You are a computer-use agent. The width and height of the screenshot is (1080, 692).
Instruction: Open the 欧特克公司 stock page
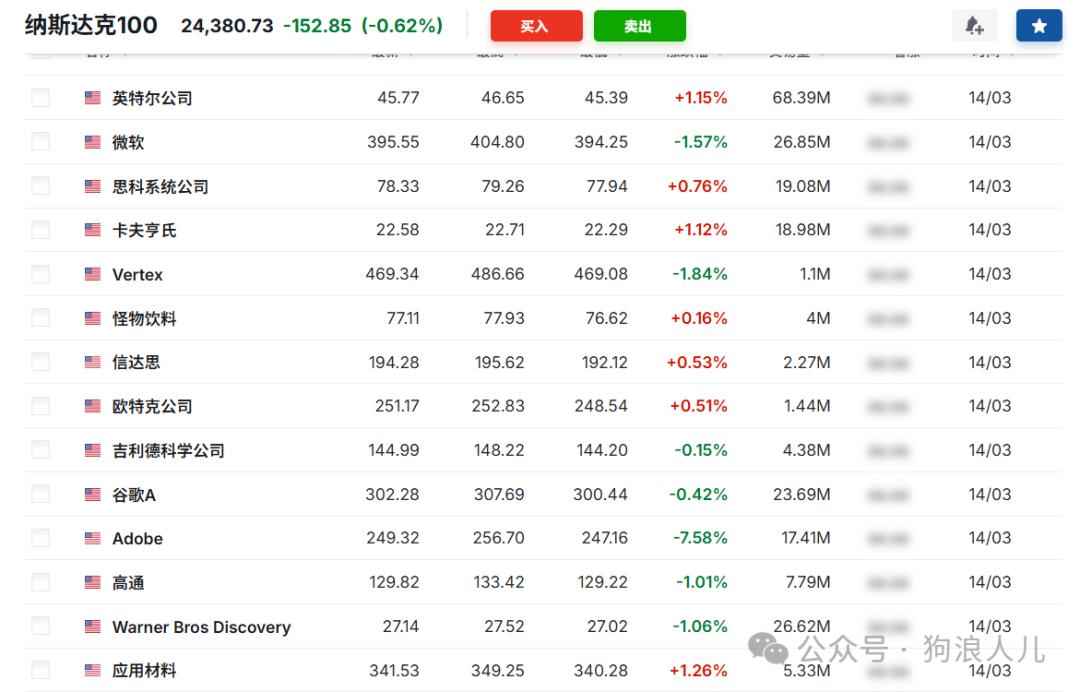click(152, 407)
